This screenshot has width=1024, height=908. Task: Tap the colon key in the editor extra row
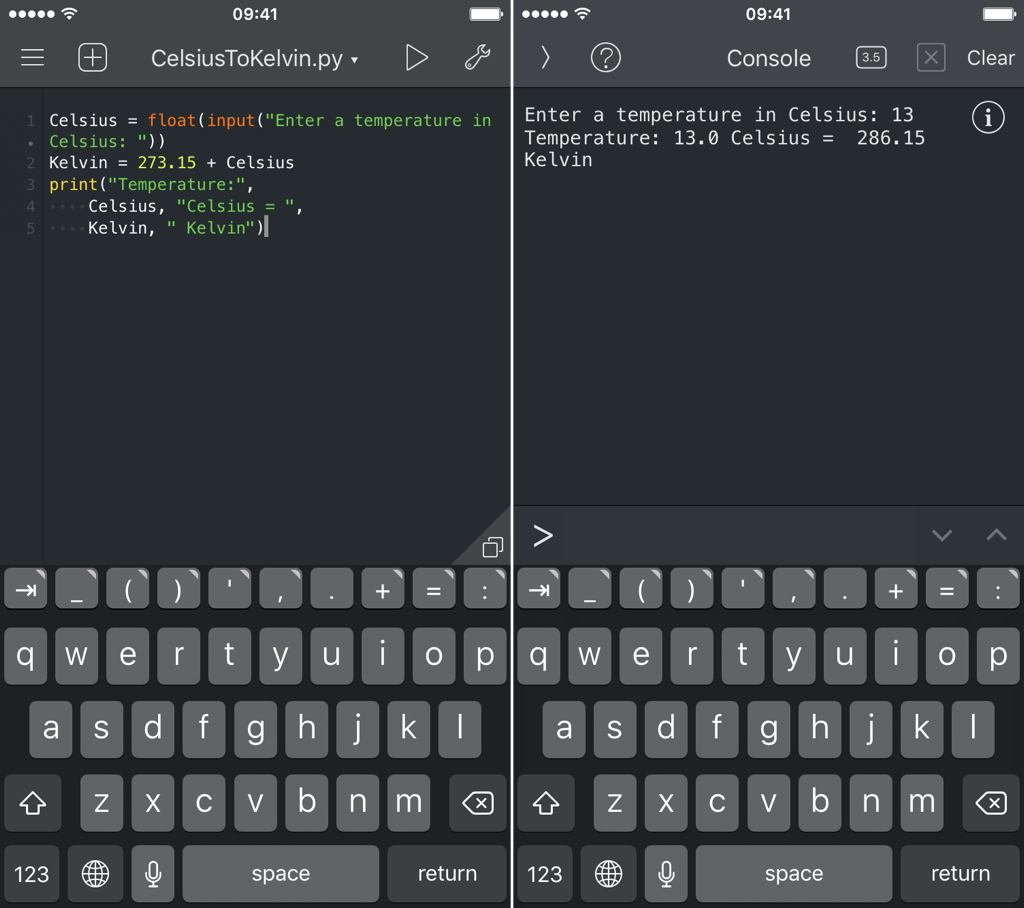pos(485,590)
